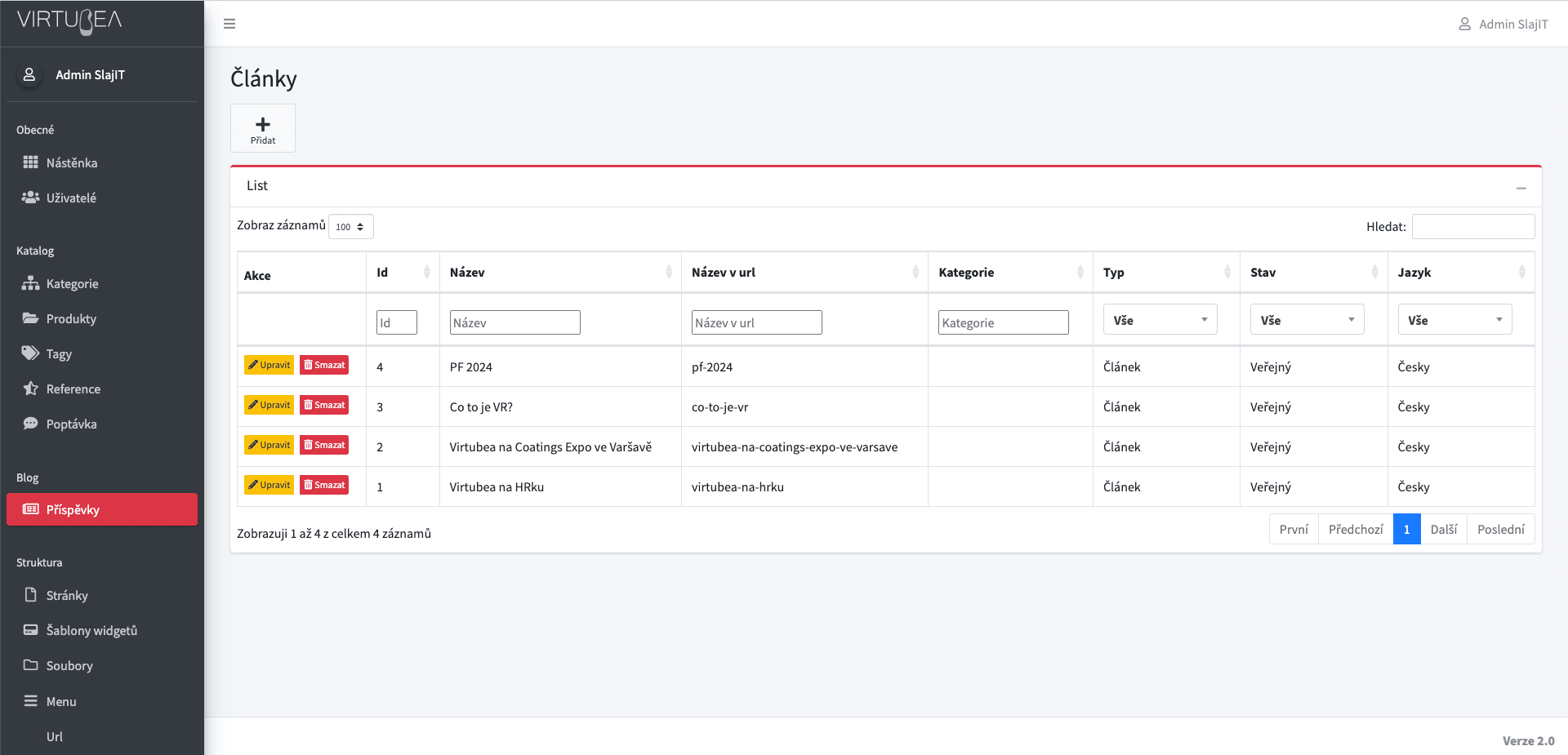Open the Uživatelé users section
The image size is (1568, 755).
[70, 198]
